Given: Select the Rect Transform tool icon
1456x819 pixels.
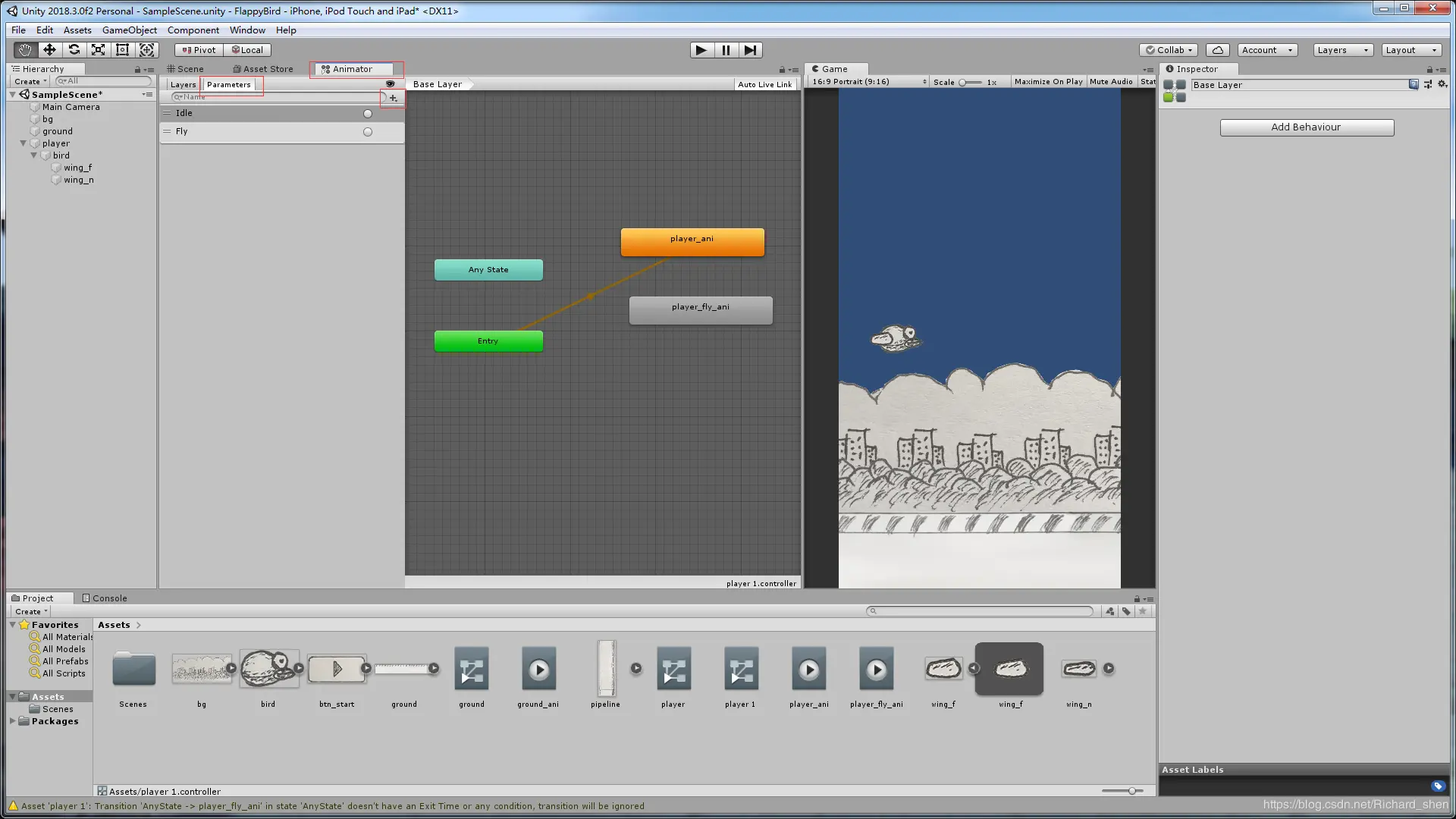Looking at the screenshot, I should (122, 50).
